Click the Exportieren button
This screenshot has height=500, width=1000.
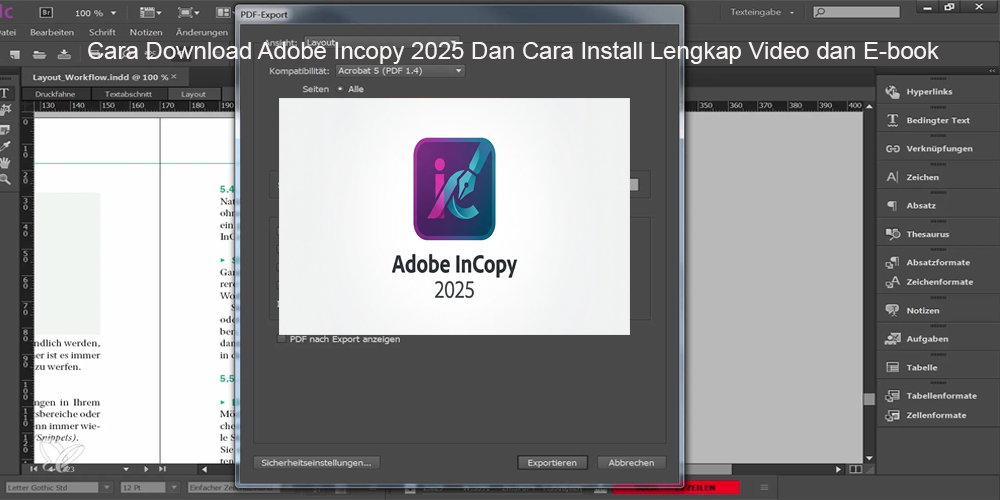point(552,463)
